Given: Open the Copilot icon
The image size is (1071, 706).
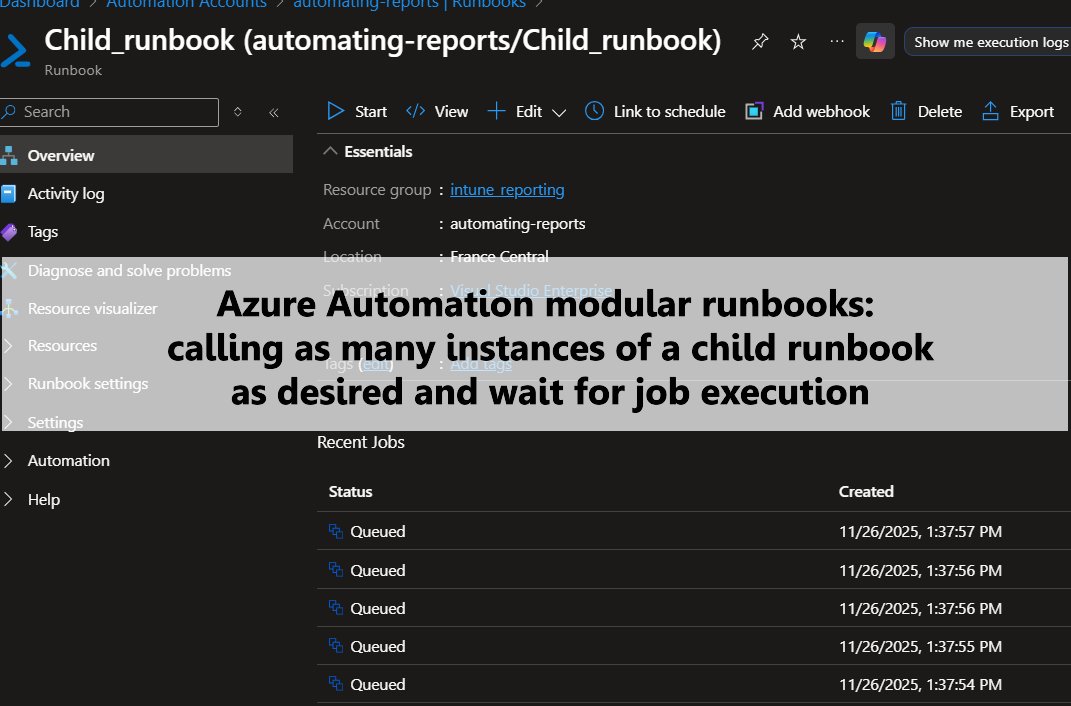Looking at the screenshot, I should pyautogui.click(x=875, y=42).
